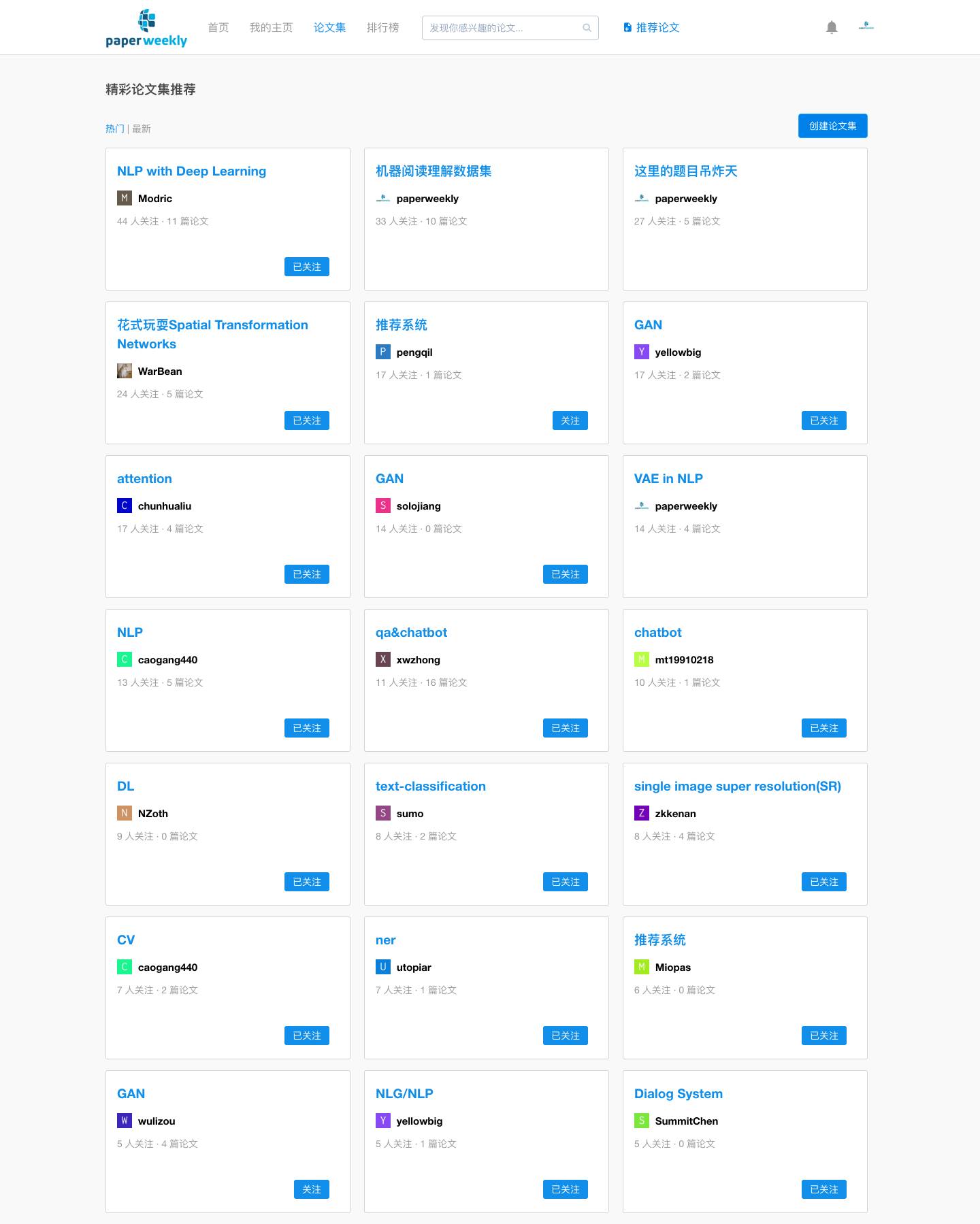Click Modric's M avatar icon

coord(125,199)
